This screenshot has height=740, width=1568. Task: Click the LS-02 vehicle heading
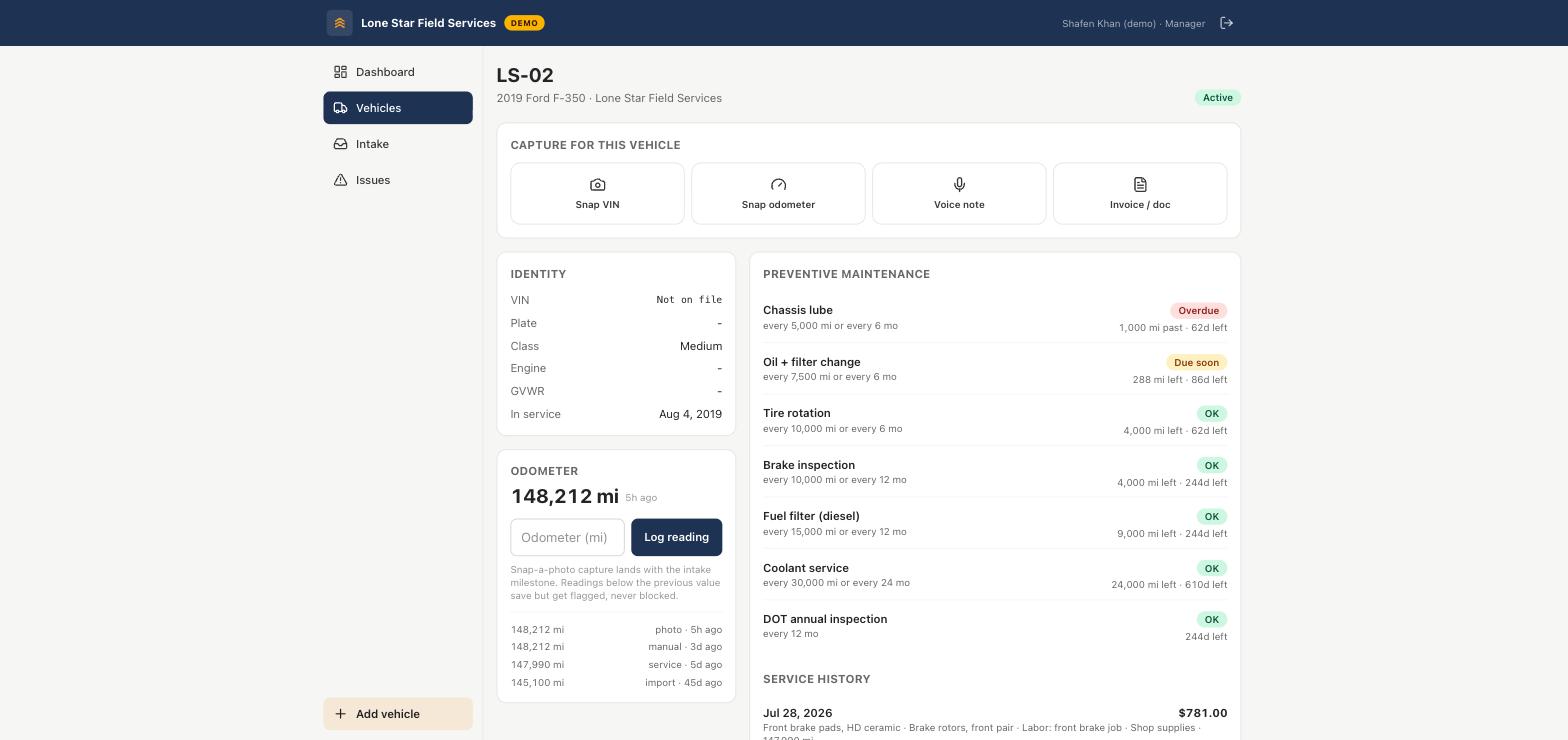tap(525, 75)
